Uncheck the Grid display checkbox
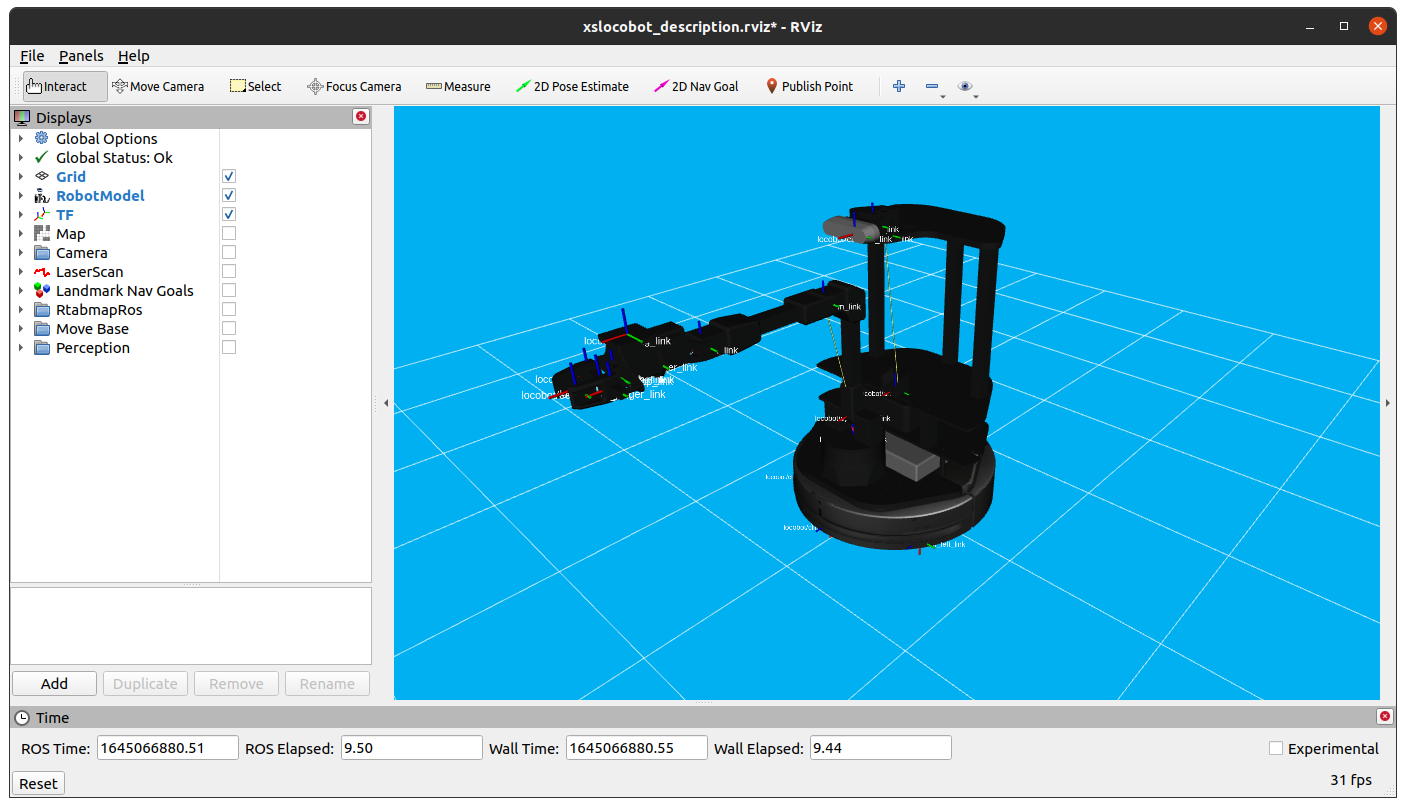Image resolution: width=1406 pixels, height=807 pixels. [x=229, y=177]
